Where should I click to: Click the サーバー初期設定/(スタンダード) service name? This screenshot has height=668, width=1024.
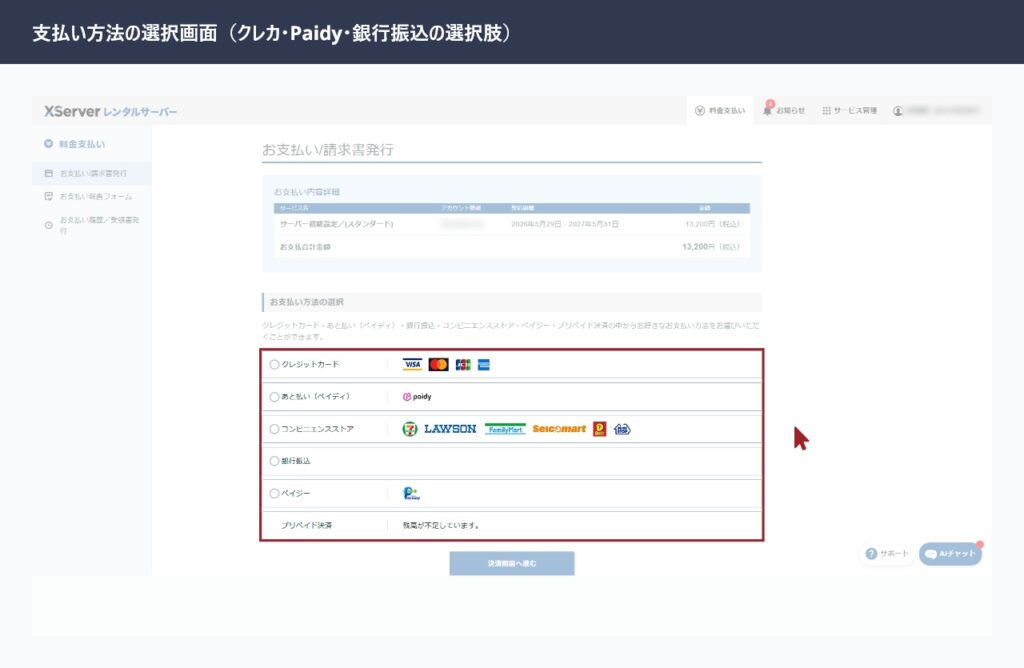pyautogui.click(x=336, y=224)
